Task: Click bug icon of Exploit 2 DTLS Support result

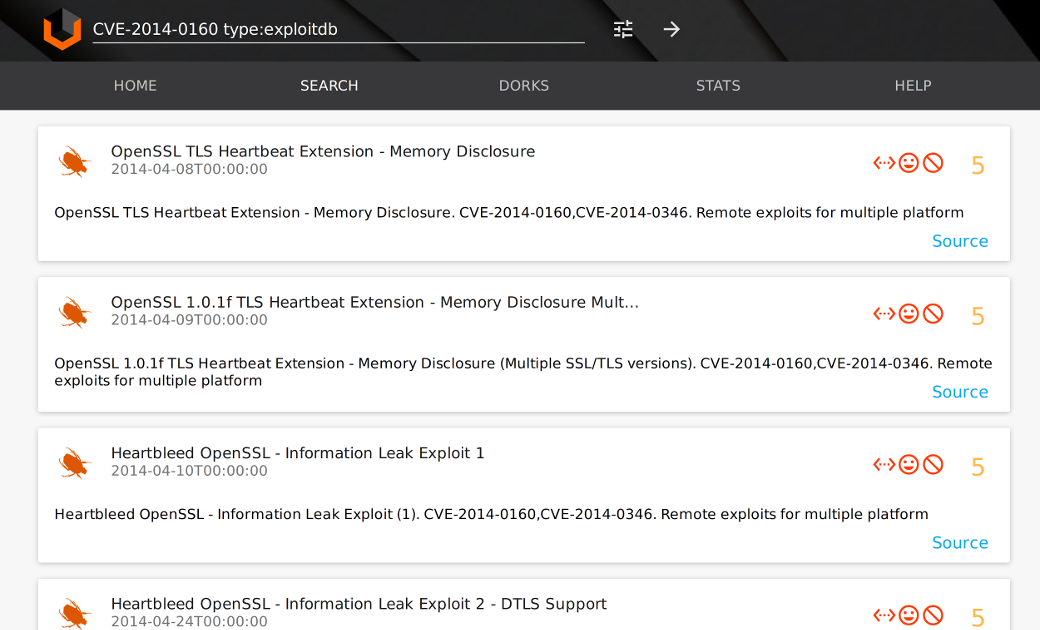Action: (74, 614)
